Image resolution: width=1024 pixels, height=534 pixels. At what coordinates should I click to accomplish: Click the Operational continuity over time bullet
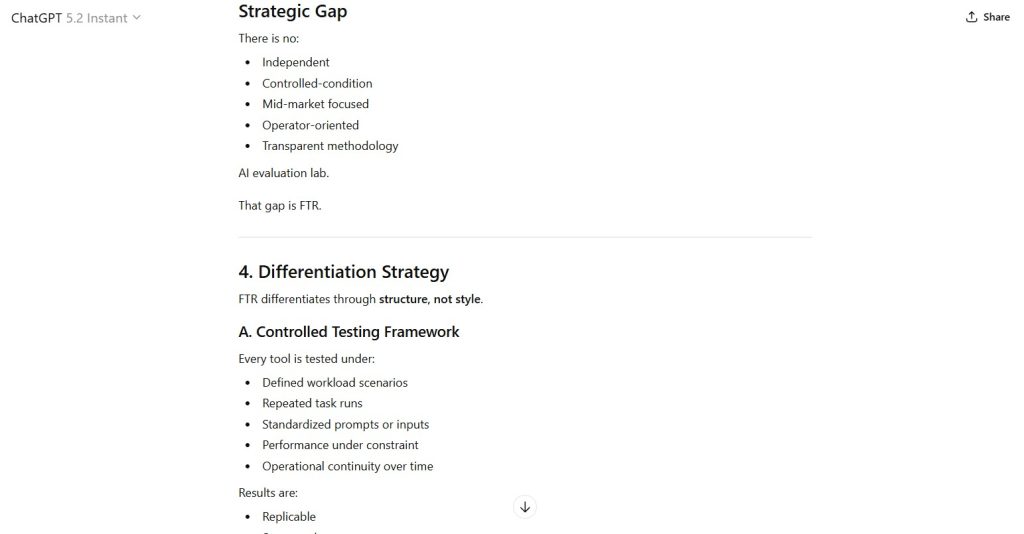[347, 466]
